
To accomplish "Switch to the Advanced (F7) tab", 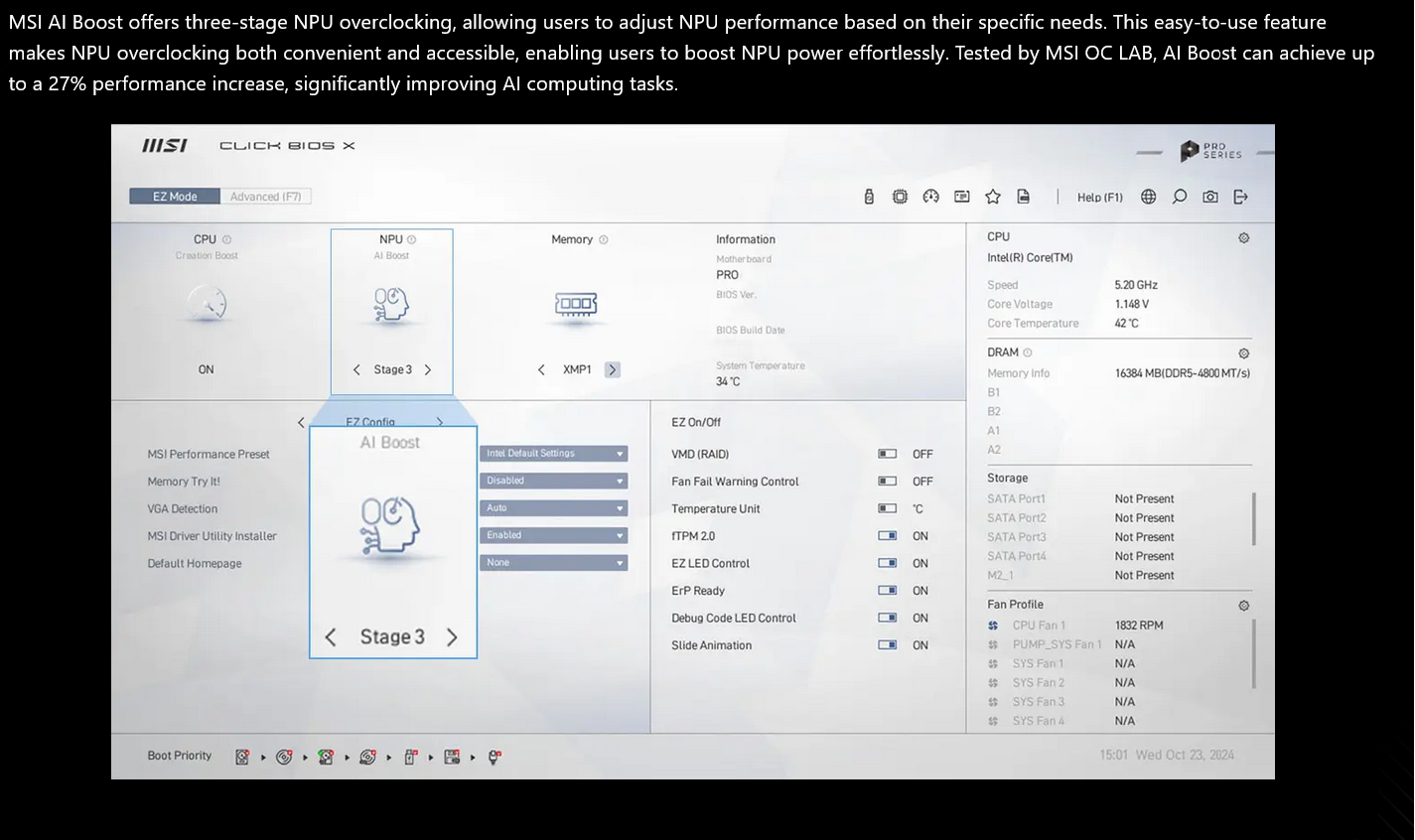I will (265, 197).
